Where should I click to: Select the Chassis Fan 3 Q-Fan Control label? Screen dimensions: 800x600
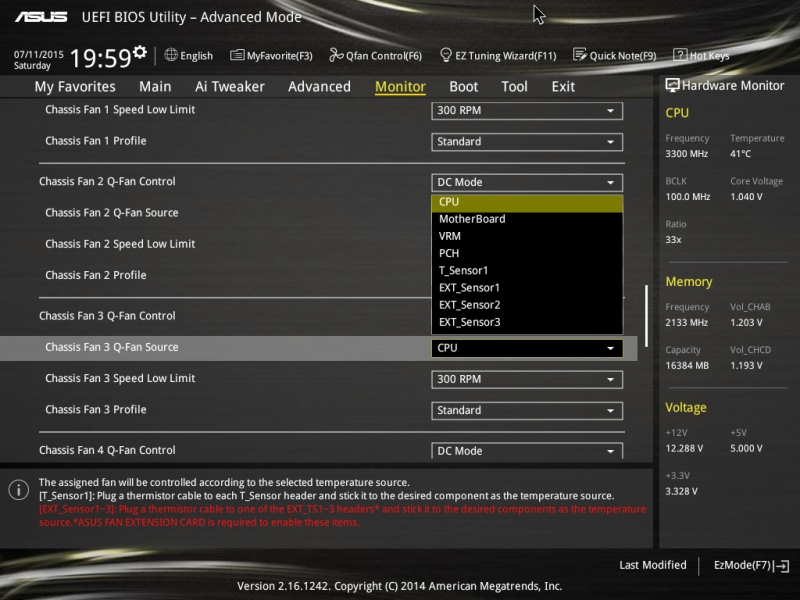(x=107, y=316)
